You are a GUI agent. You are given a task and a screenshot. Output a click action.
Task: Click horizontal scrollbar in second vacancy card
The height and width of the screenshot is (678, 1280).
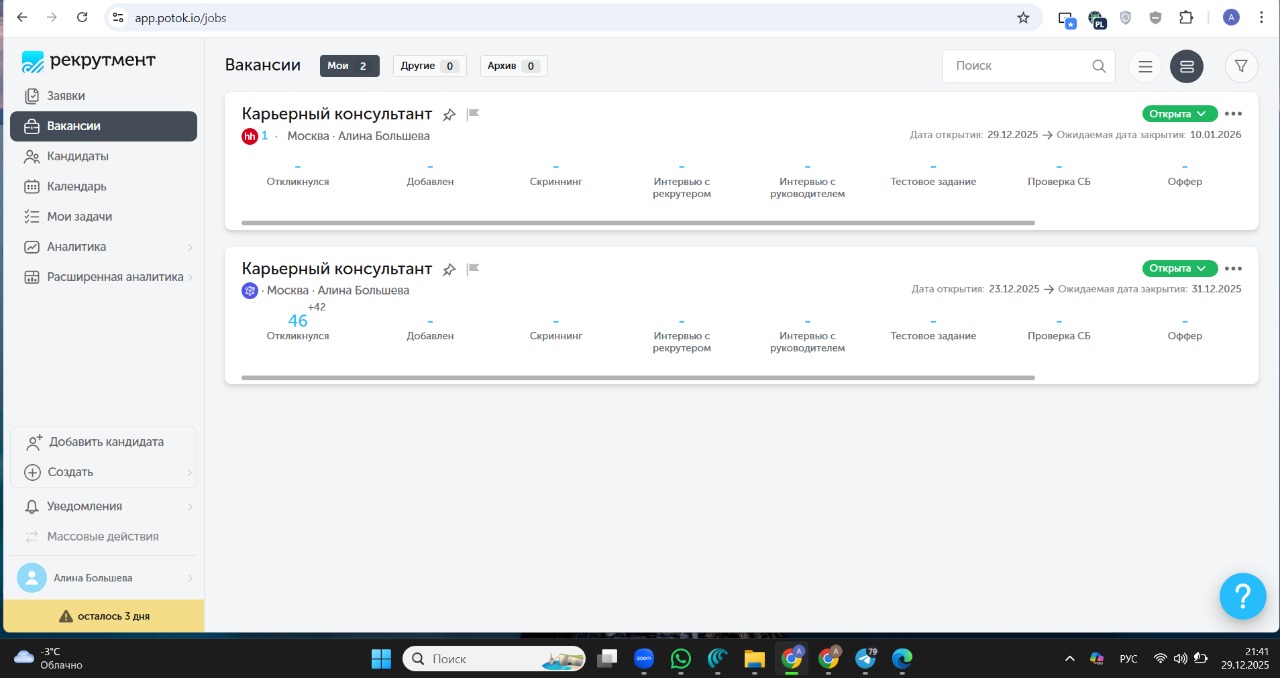638,378
